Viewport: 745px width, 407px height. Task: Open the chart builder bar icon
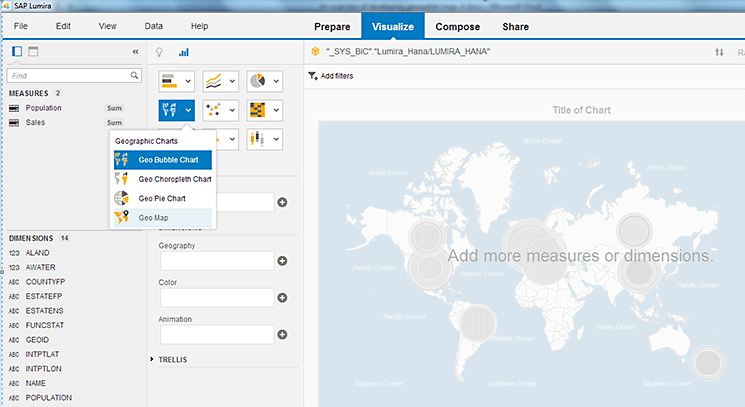click(184, 52)
